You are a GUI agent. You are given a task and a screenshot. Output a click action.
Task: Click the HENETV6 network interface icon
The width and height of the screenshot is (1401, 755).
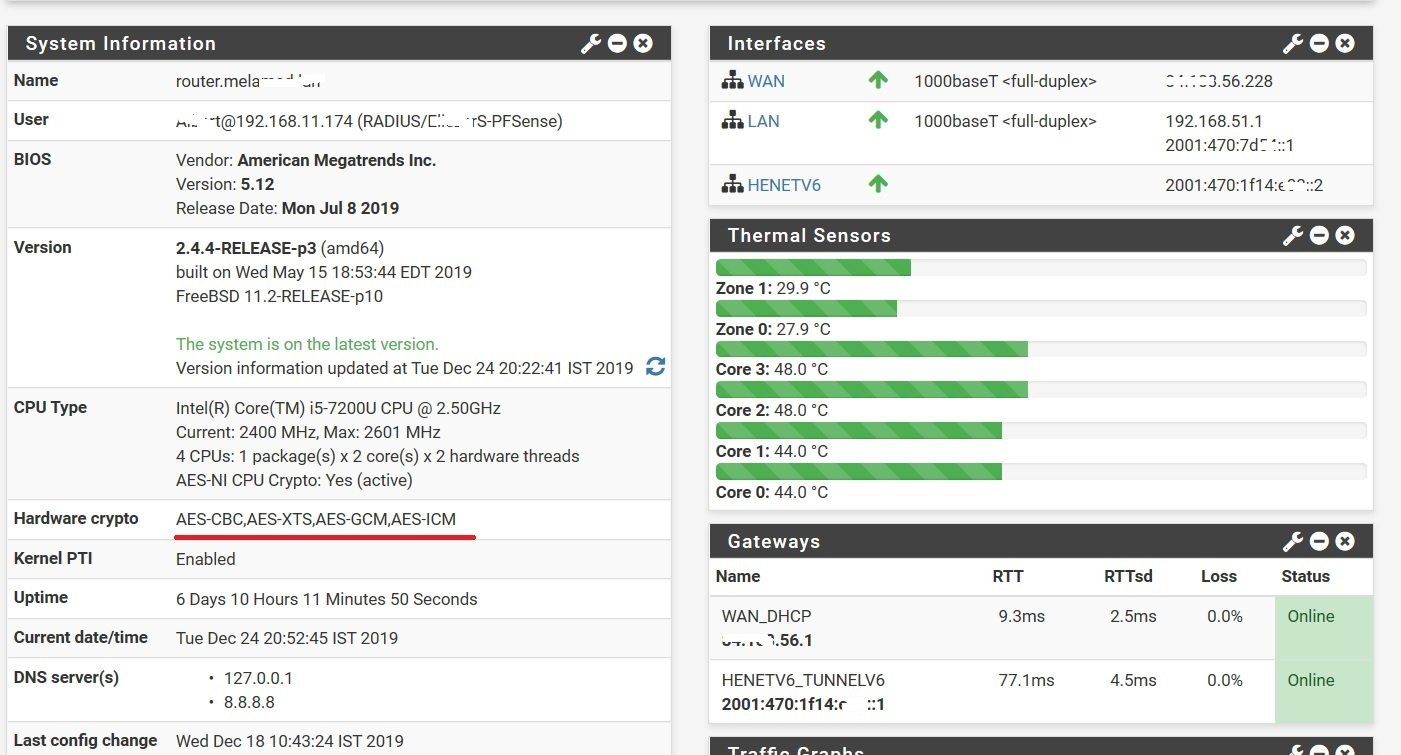point(732,185)
